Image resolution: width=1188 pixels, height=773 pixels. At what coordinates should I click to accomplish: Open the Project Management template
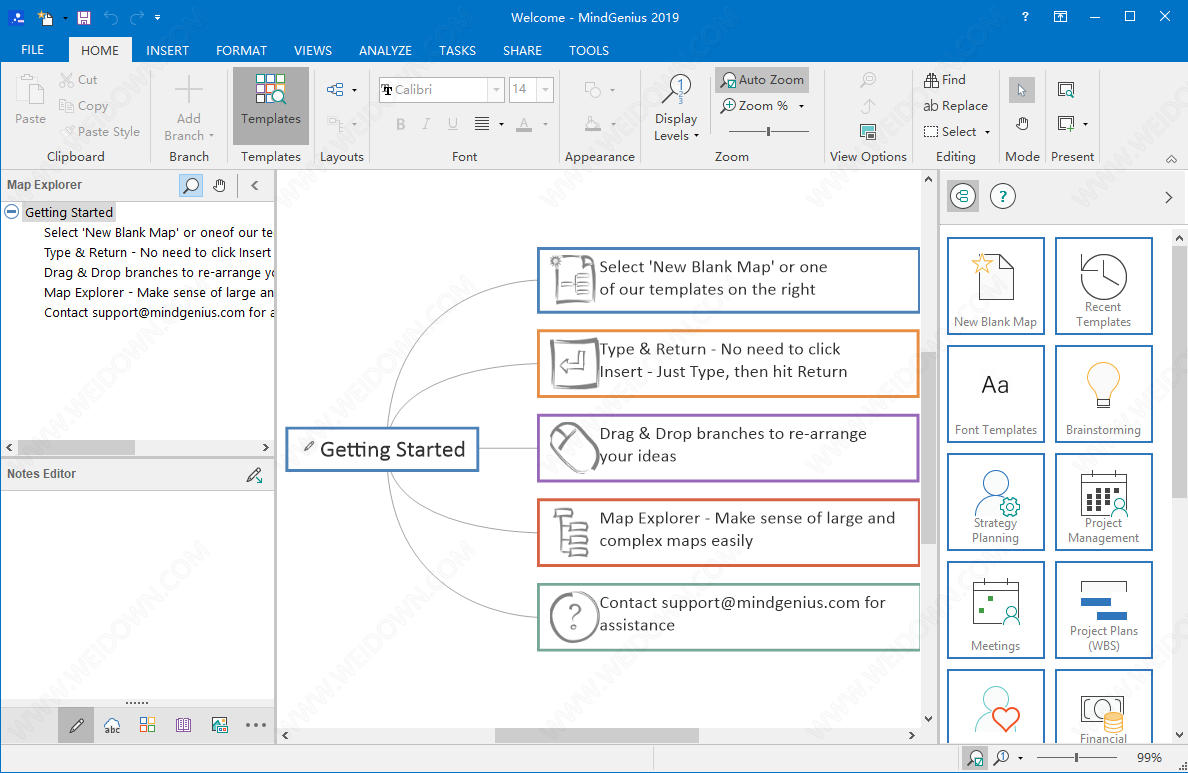(1103, 502)
